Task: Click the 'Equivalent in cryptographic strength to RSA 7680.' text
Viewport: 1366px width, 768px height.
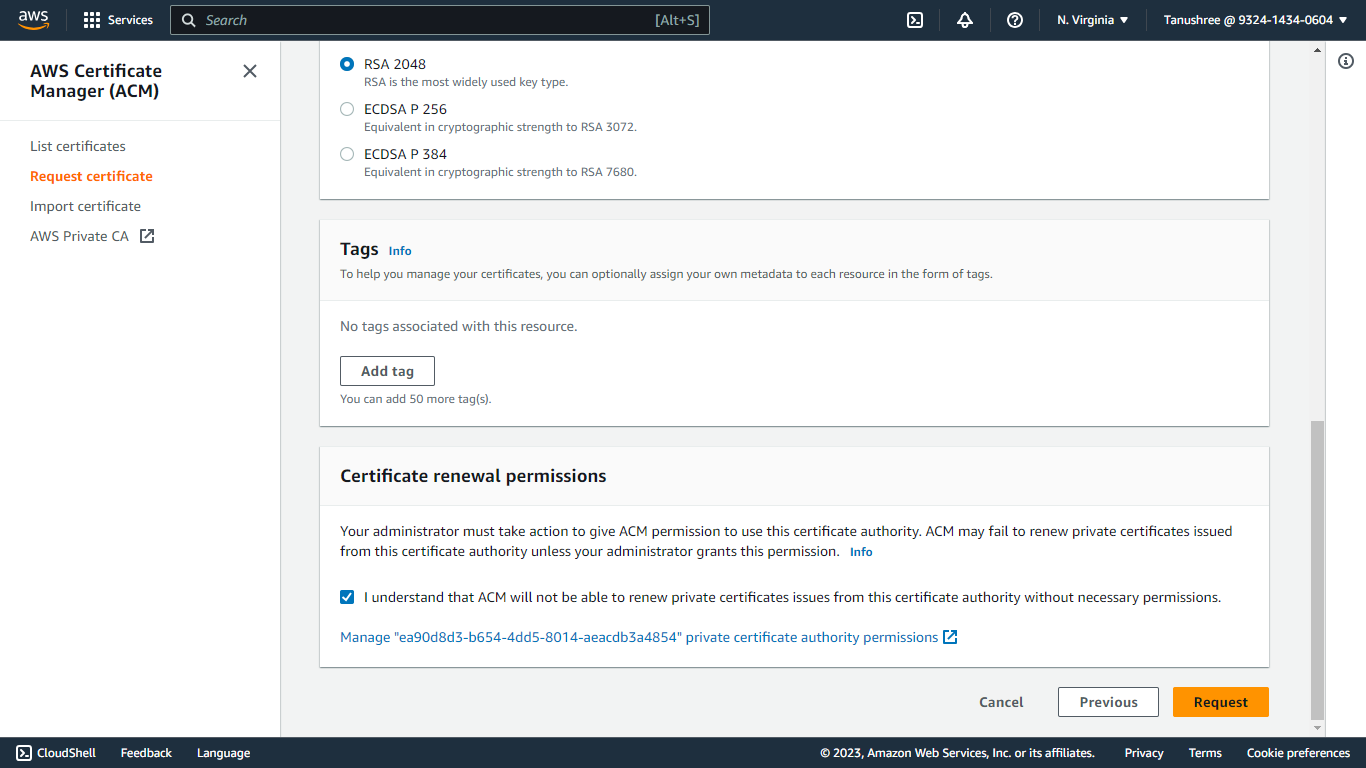Action: point(500,172)
